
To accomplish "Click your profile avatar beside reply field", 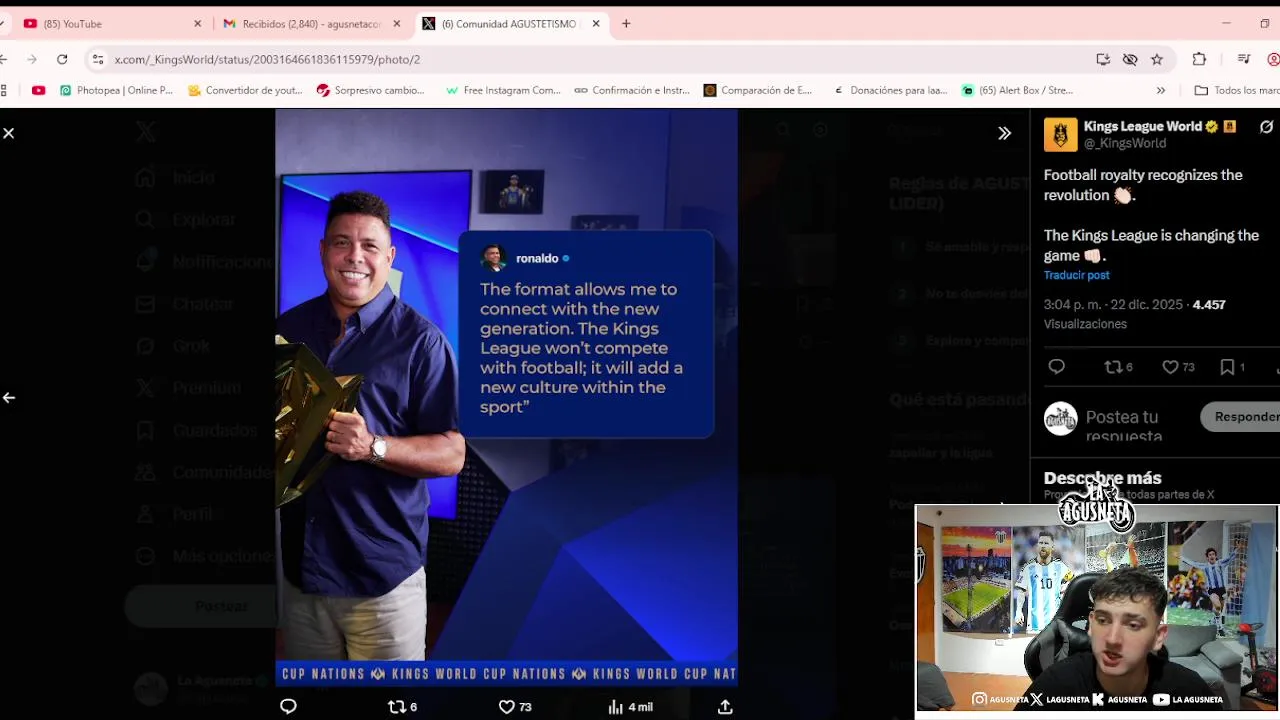I will (x=1060, y=418).
